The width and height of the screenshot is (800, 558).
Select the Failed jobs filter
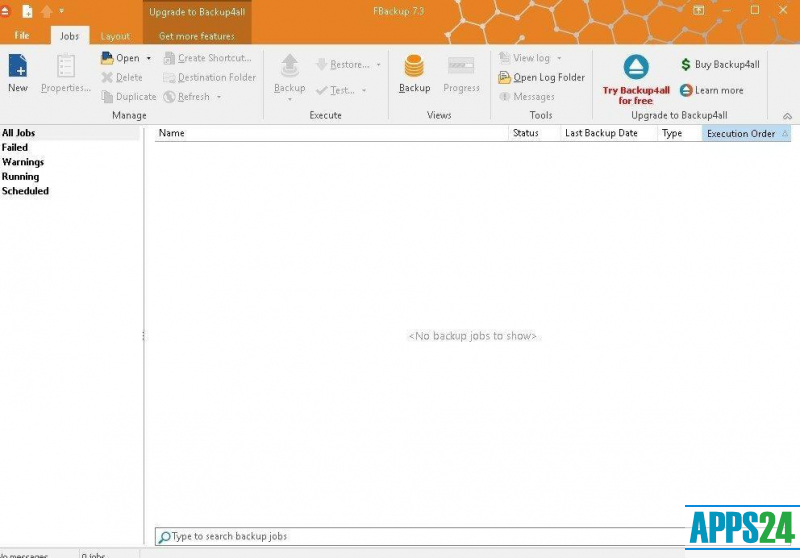click(15, 147)
